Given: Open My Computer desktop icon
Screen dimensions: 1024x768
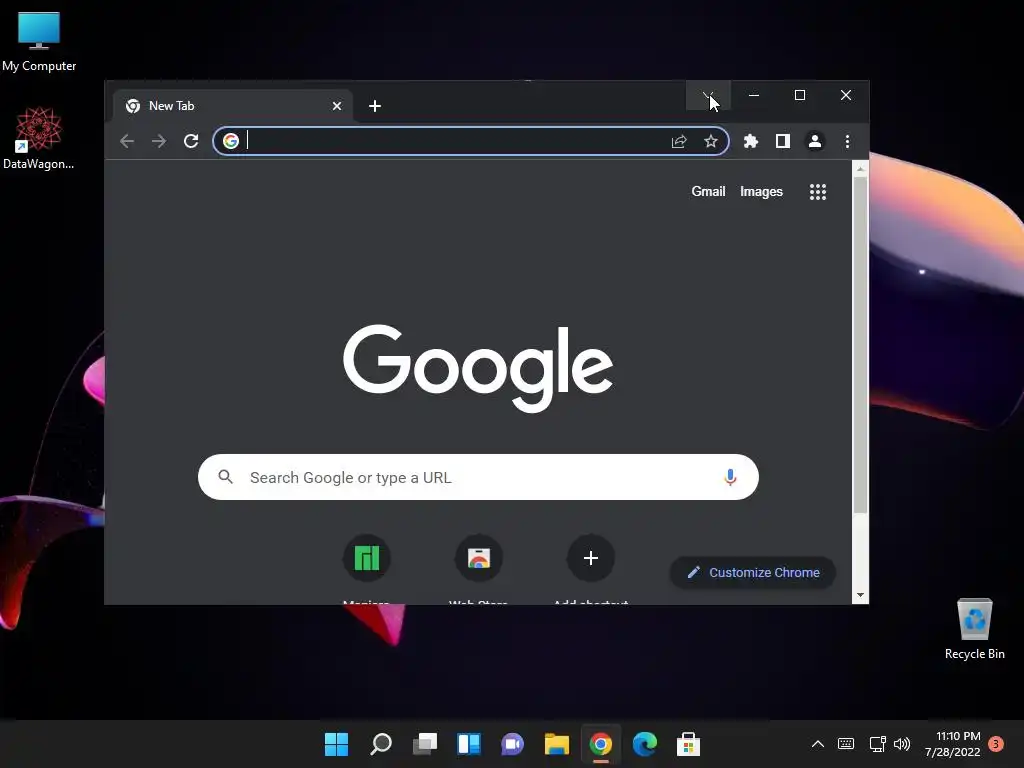Looking at the screenshot, I should (x=39, y=42).
